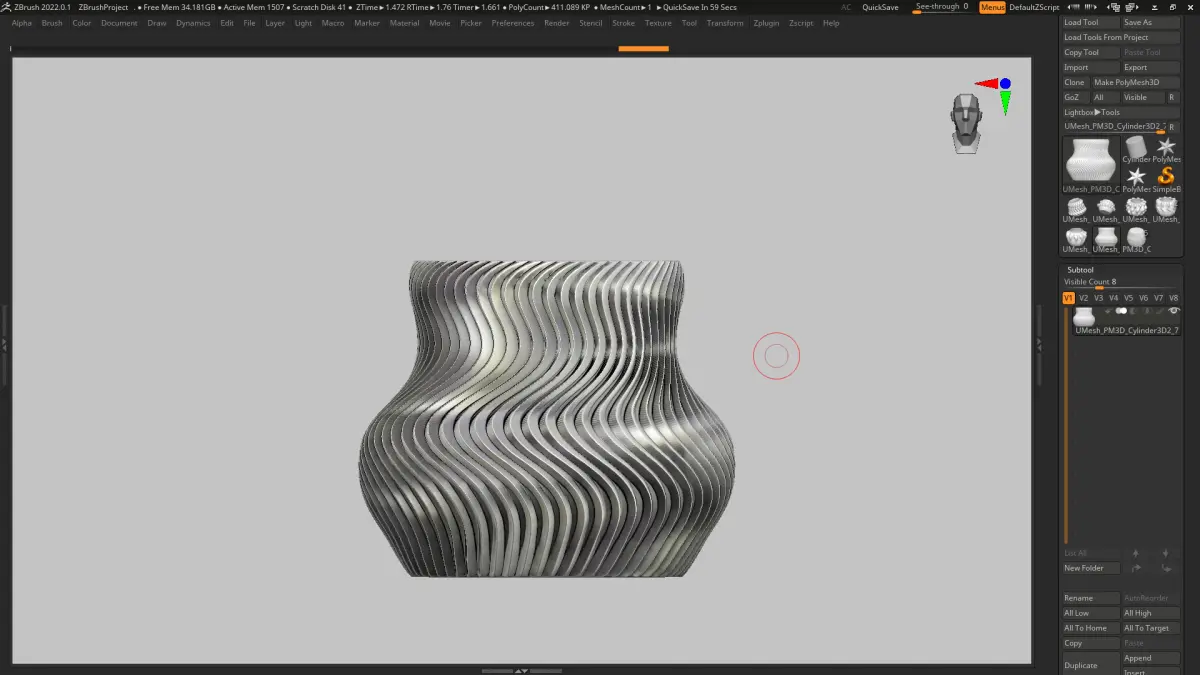Viewport: 1200px width, 675px height.
Task: Click the hide-window icon in ZBrush title bar
Action: click(1154, 7)
